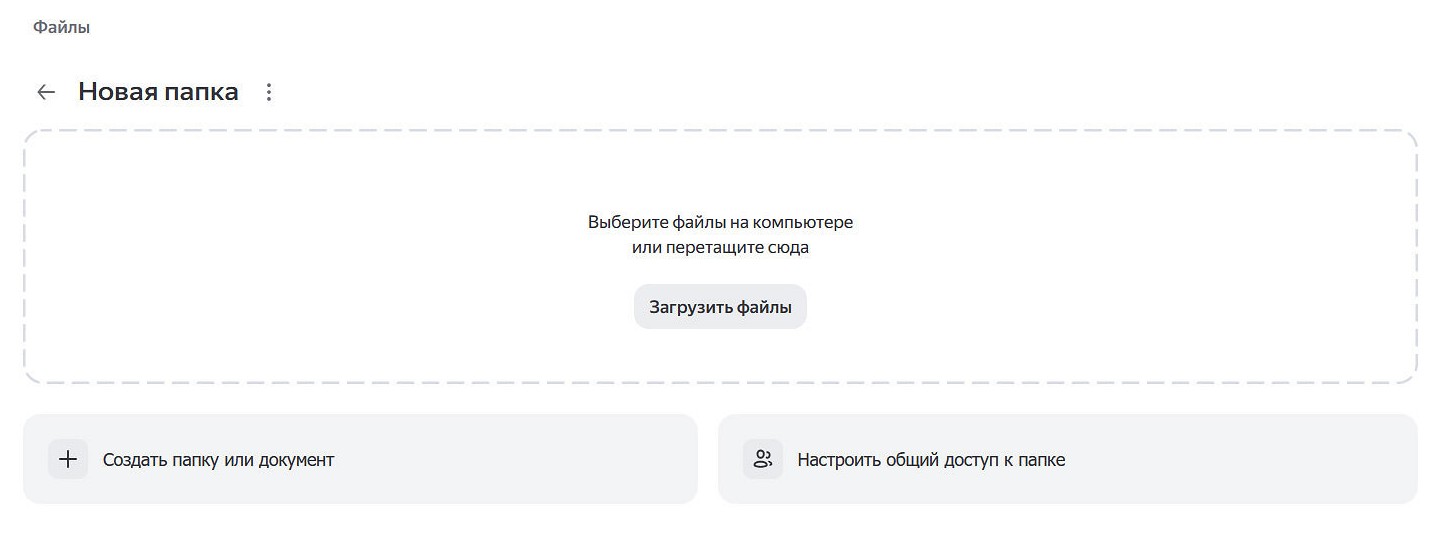This screenshot has width=1432, height=534.
Task: Click the word документ in the create card
Action: tap(296, 460)
